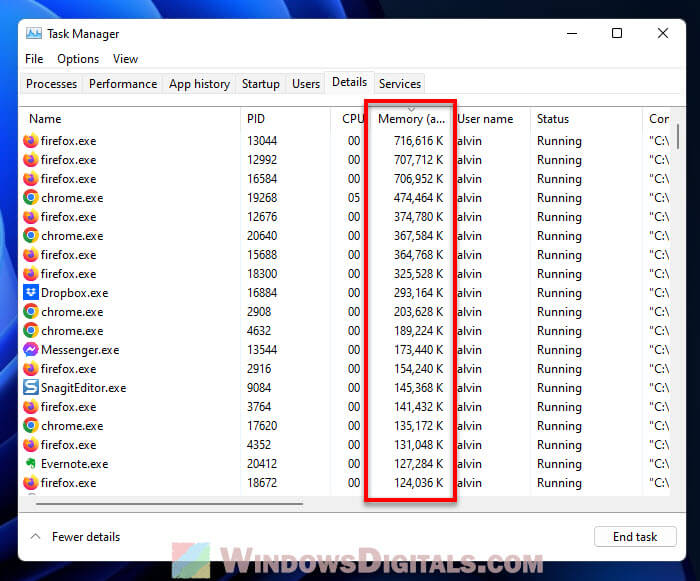Viewport: 700px width, 581px height.
Task: Click the memory value 124,036 K
Action: pos(418,483)
